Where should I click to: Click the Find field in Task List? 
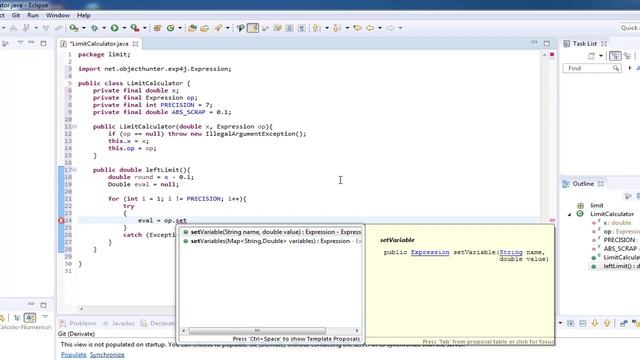592,68
